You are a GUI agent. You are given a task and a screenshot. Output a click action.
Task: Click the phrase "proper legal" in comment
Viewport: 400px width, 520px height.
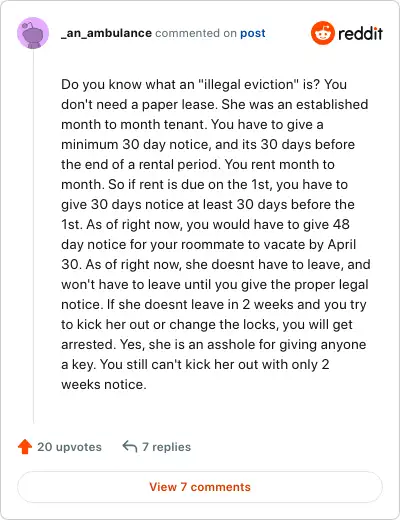pos(332,285)
